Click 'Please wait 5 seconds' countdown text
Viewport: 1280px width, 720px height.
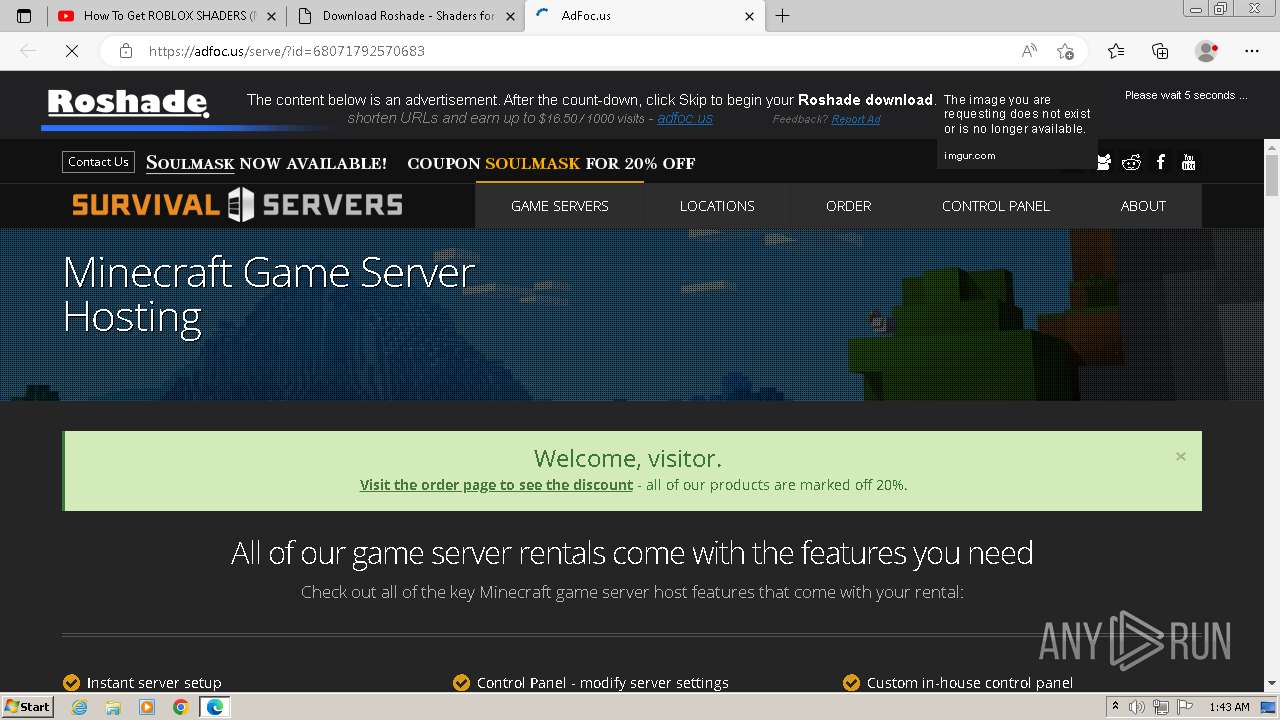[x=1186, y=95]
